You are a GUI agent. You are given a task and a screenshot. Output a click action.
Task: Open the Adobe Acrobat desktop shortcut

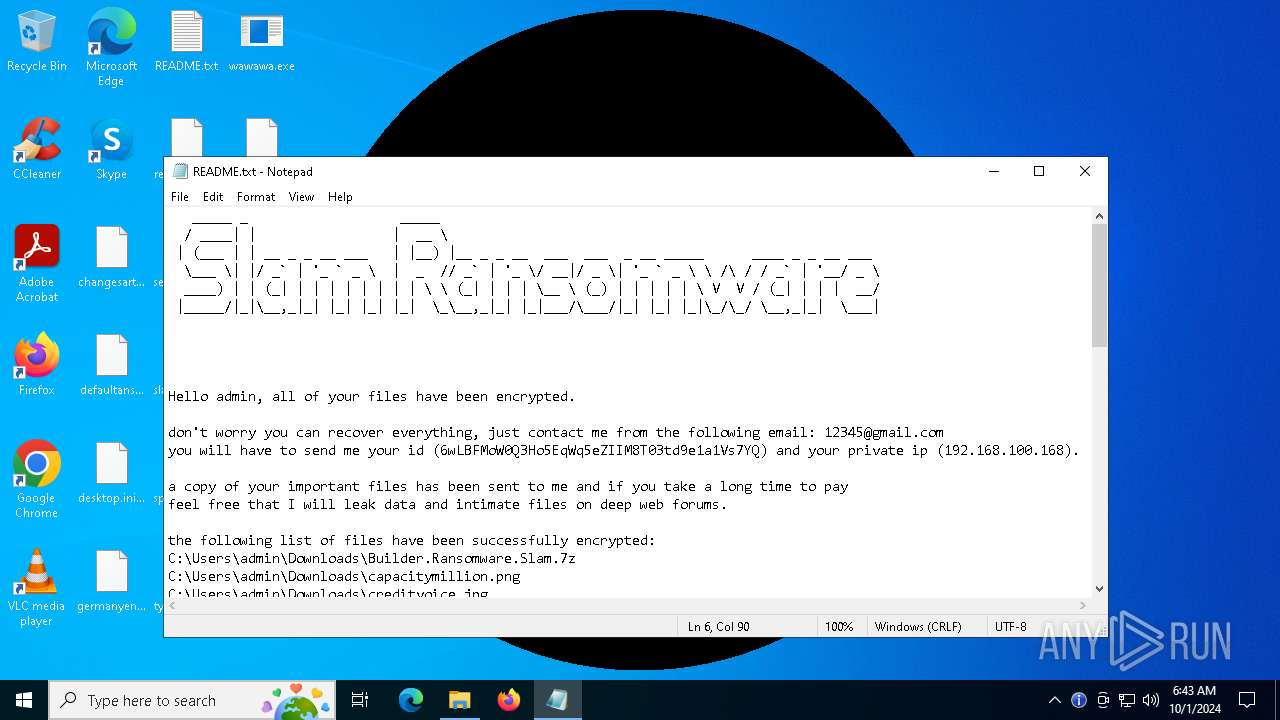tap(37, 264)
